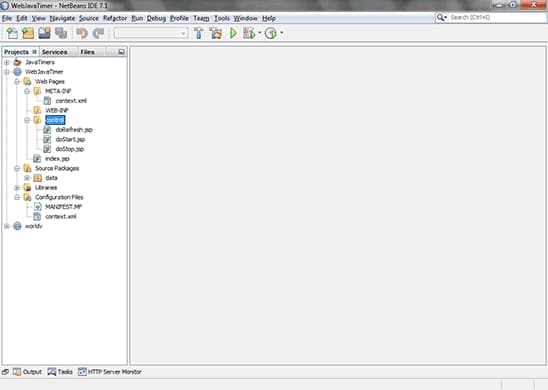Select doStop.jsp file

click(x=70, y=149)
